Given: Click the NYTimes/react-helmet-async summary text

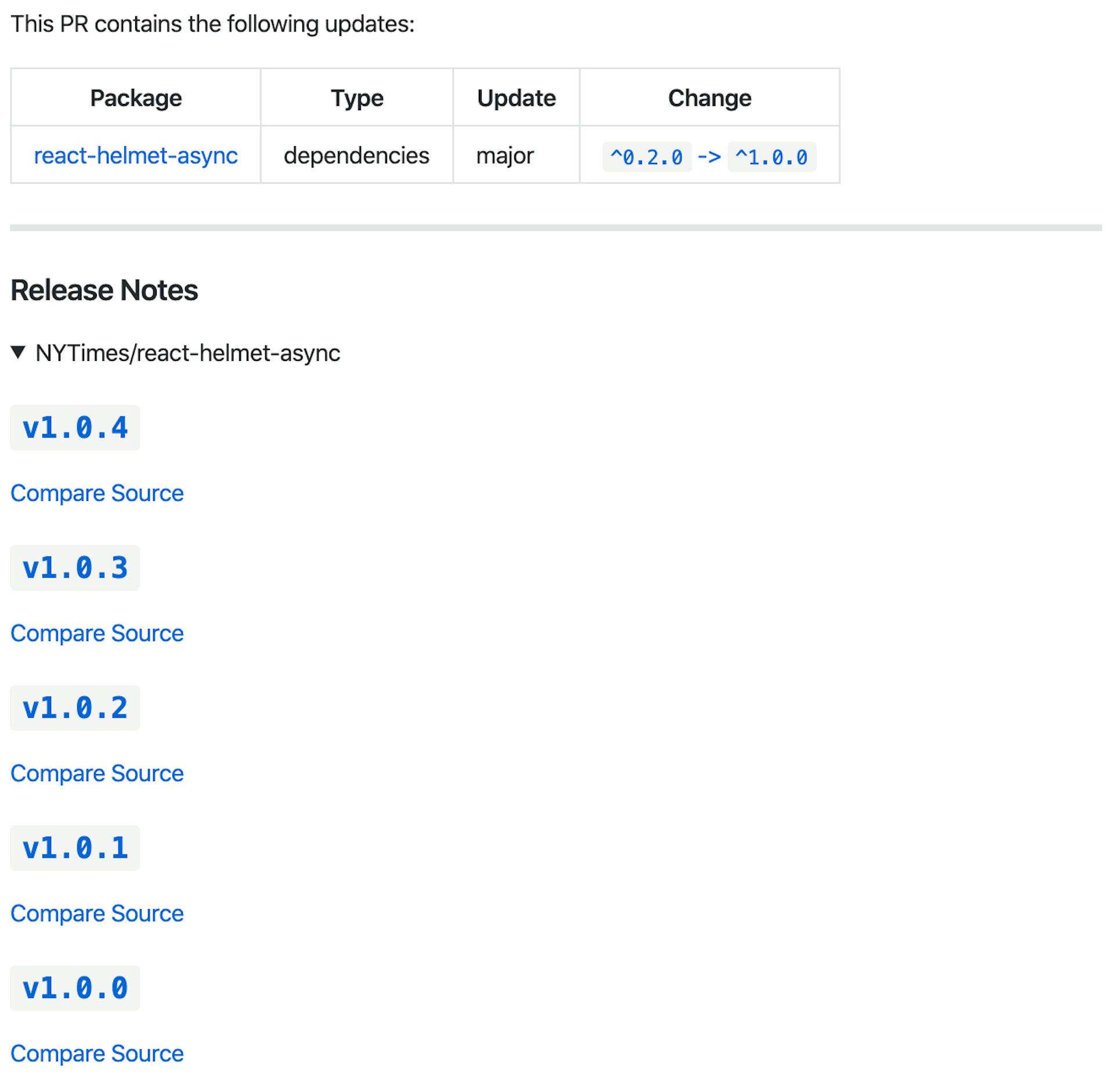Looking at the screenshot, I should pos(187,353).
